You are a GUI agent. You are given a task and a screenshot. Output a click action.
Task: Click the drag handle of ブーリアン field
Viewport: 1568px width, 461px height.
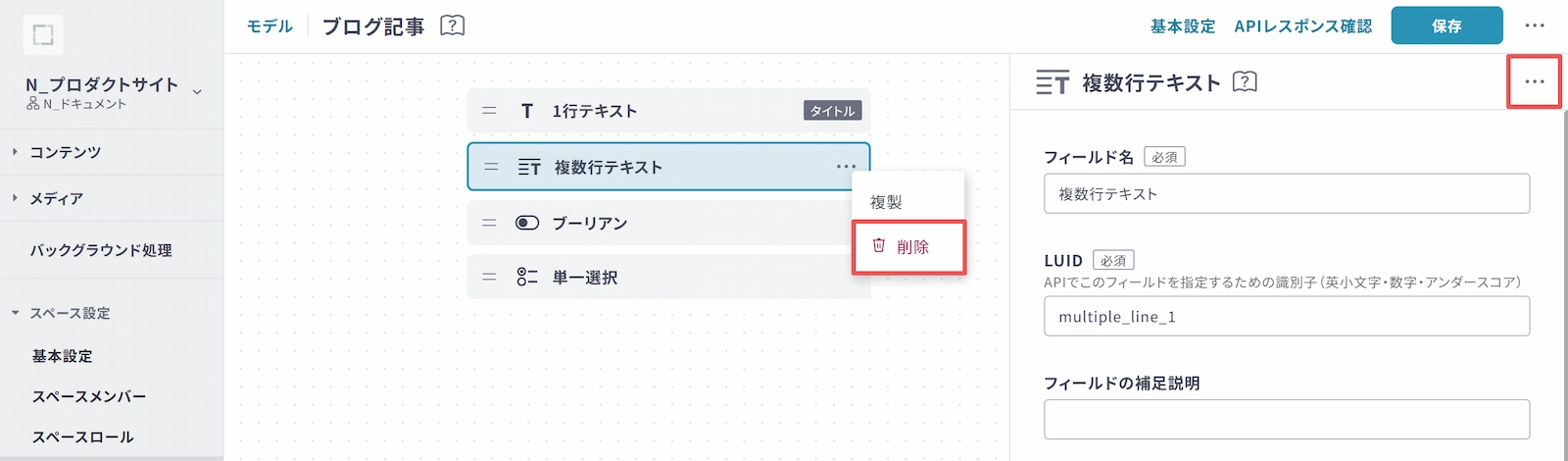coord(489,223)
